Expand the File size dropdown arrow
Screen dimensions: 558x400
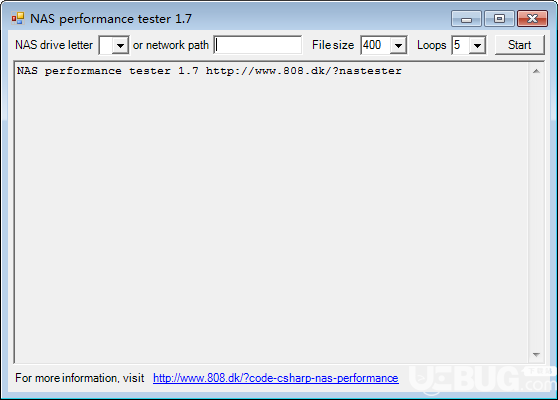(x=398, y=45)
